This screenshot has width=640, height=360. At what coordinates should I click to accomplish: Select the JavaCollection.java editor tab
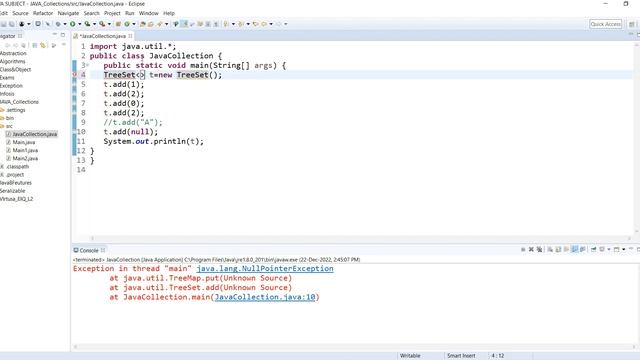pos(102,36)
